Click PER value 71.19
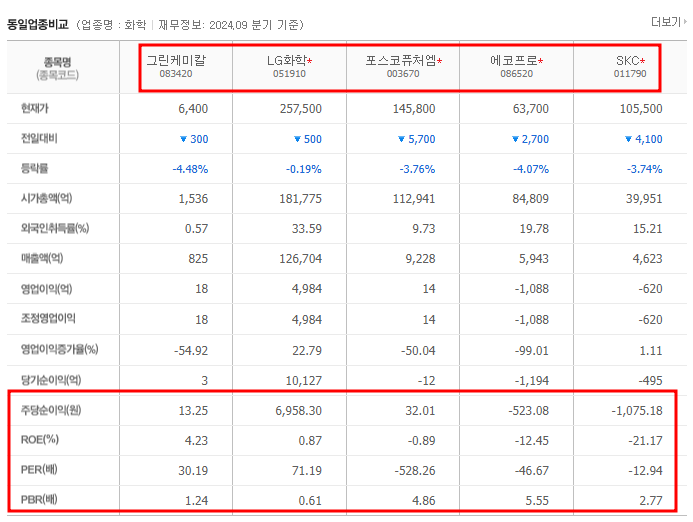This screenshot has width=693, height=522. [307, 471]
